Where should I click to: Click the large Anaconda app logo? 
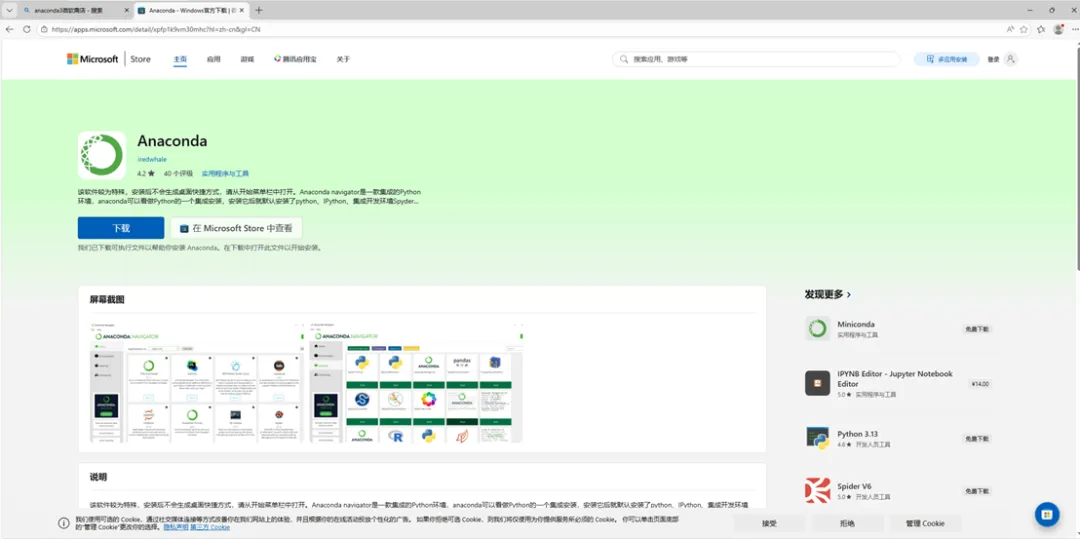(102, 156)
